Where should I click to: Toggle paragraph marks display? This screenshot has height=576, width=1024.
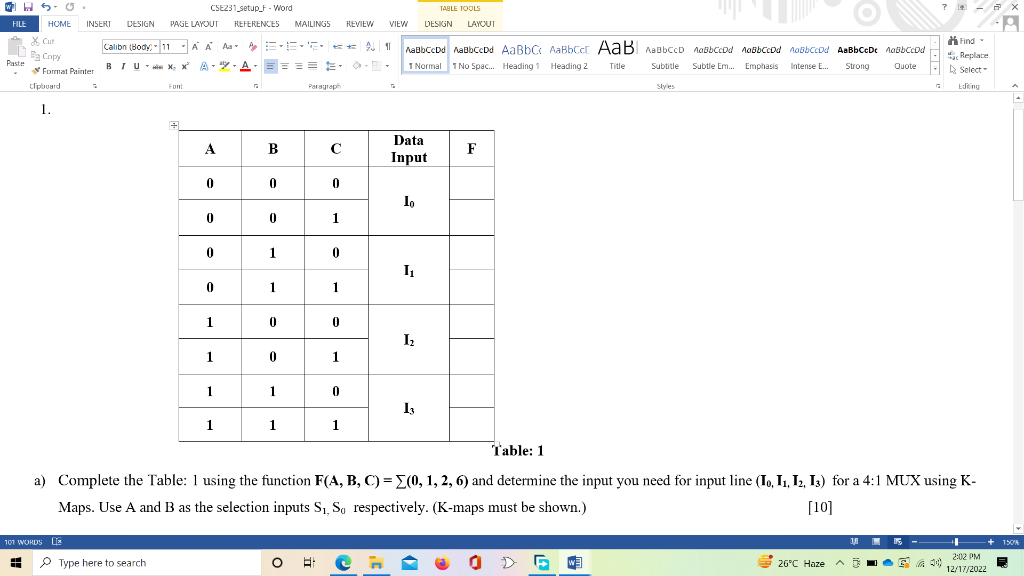tap(388, 46)
